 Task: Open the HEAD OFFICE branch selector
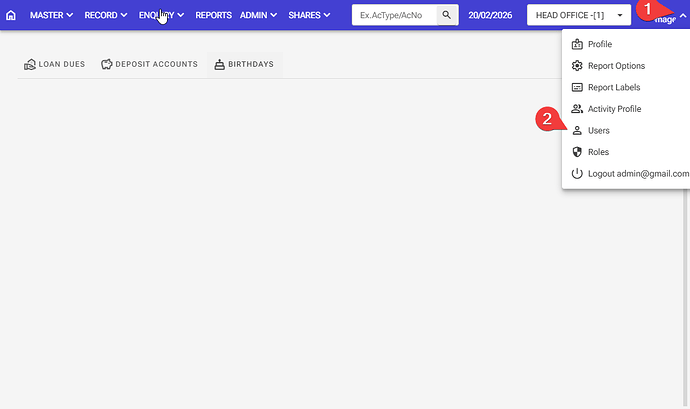tap(579, 15)
